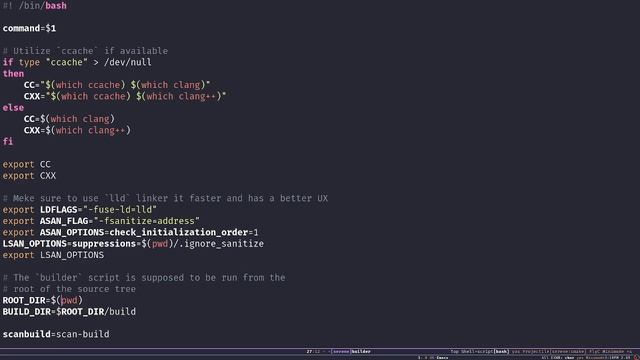Screen dimensions: 640x360
Task: Click "Shell-script" major mode in mode line
Action: (477, 351)
